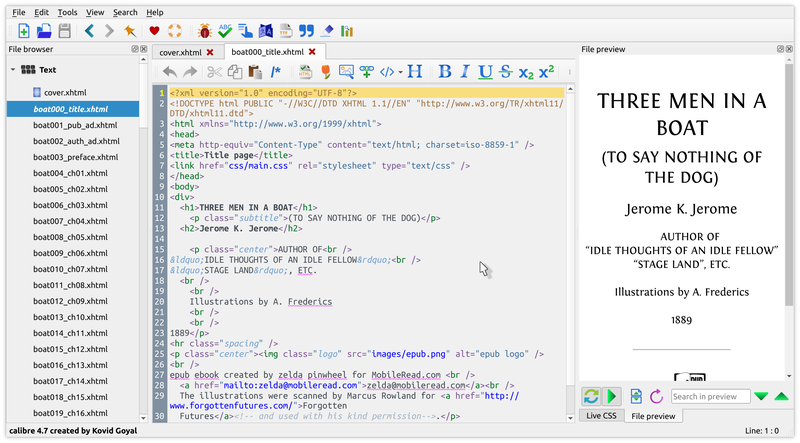This screenshot has width=800, height=443.
Task: Close the File browser panel
Action: (x=146, y=49)
